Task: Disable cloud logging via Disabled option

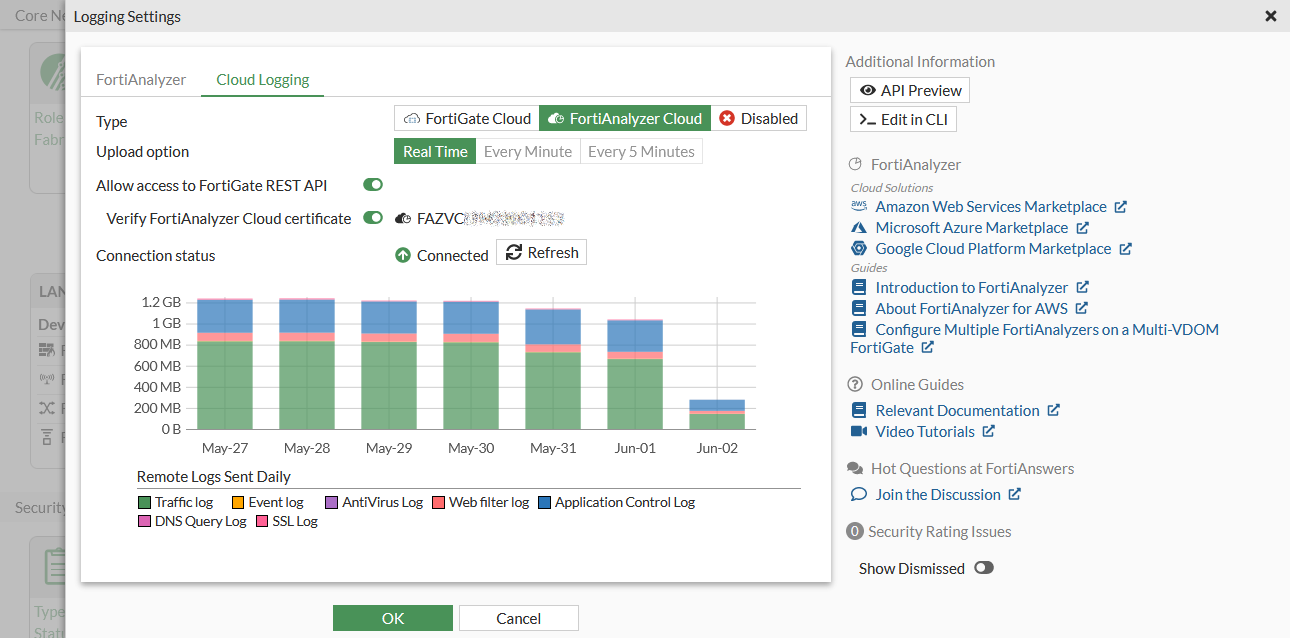Action: tap(759, 118)
